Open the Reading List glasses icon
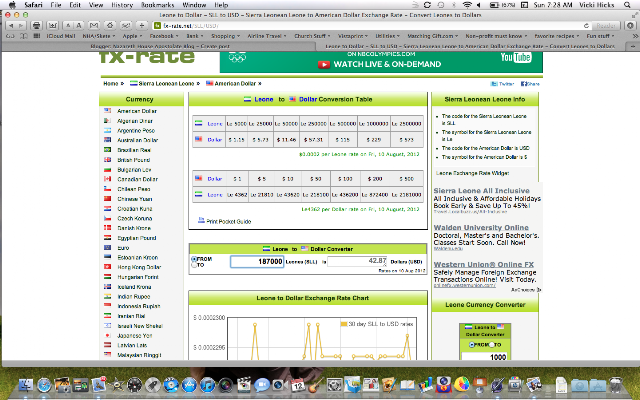 tap(10, 36)
